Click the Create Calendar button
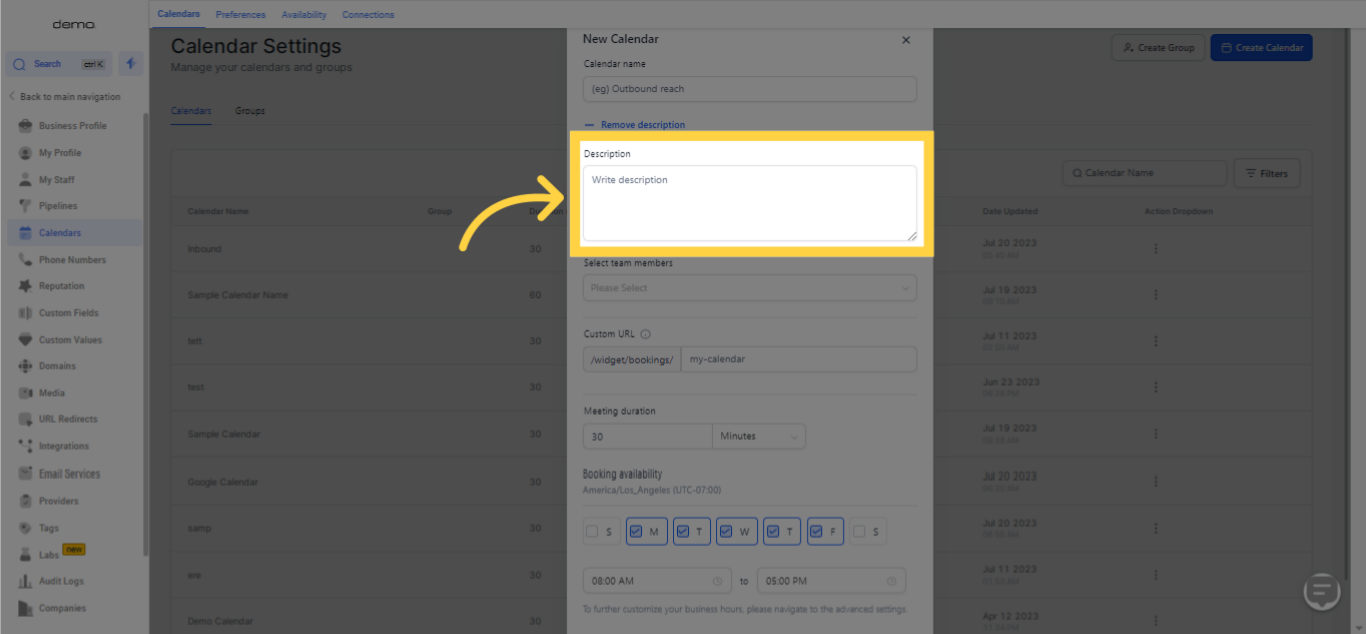1366x634 pixels. [x=1261, y=48]
